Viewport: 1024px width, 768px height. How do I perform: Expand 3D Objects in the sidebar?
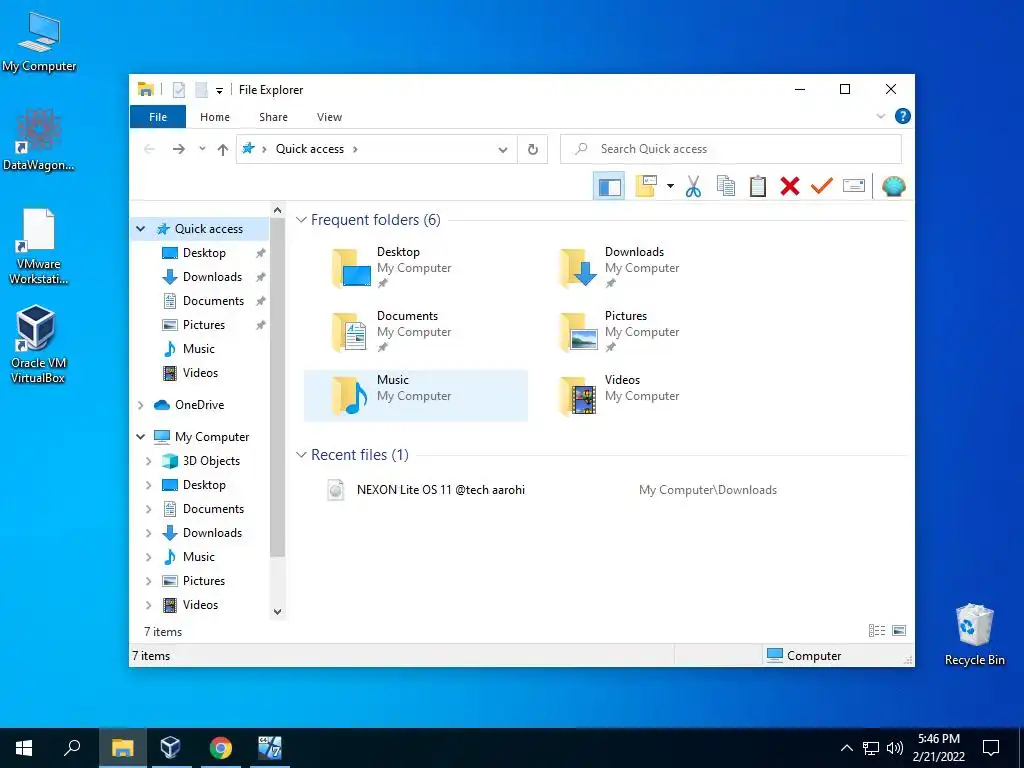[x=148, y=461]
